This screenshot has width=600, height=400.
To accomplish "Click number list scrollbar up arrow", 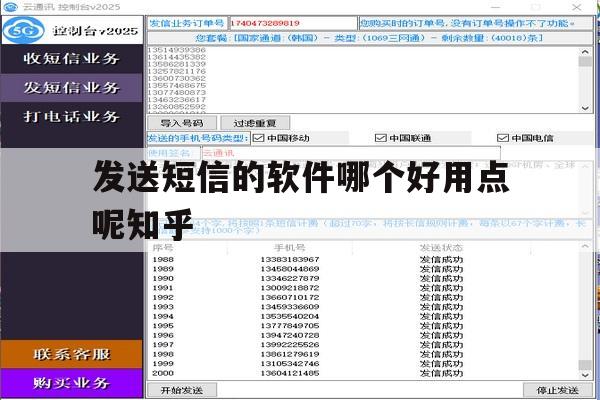I will click(585, 52).
